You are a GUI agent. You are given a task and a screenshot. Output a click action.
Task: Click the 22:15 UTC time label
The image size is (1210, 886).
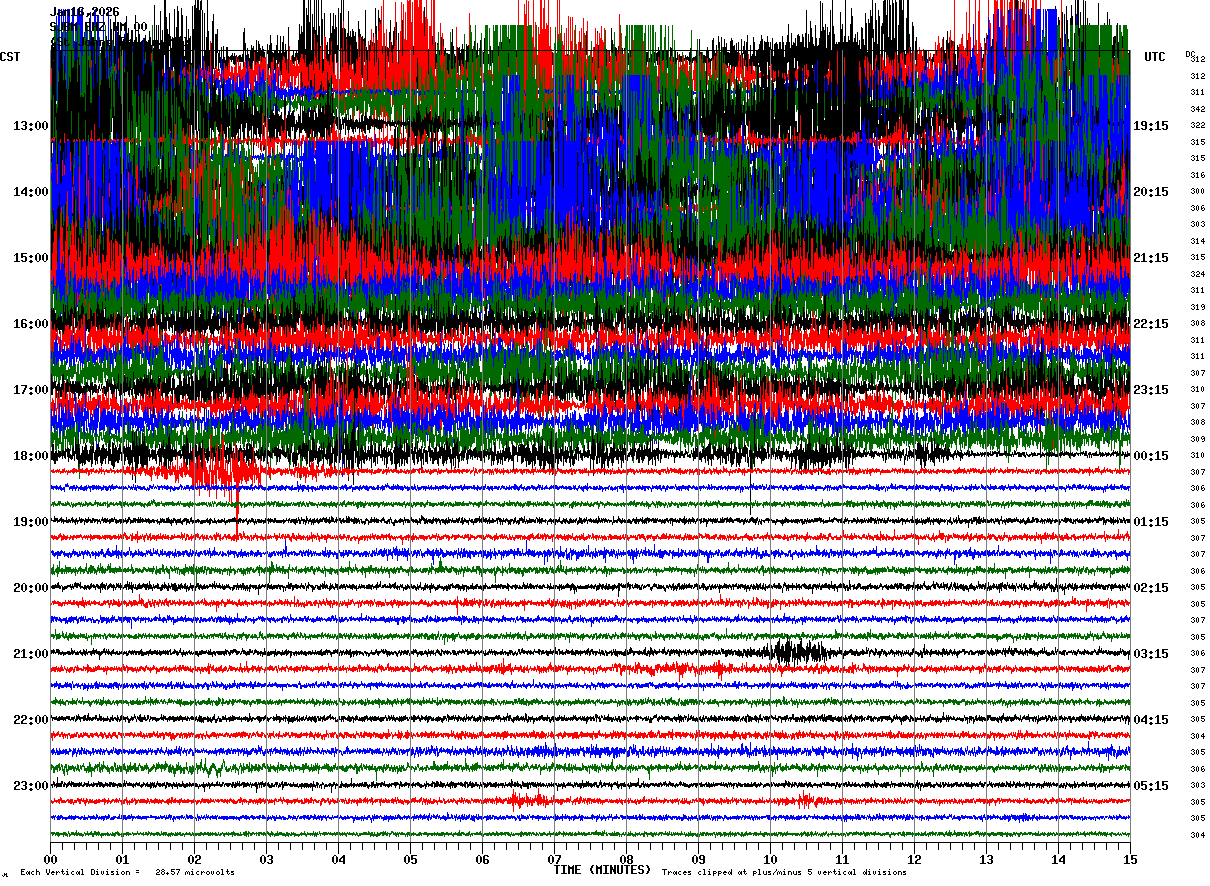pos(1151,324)
